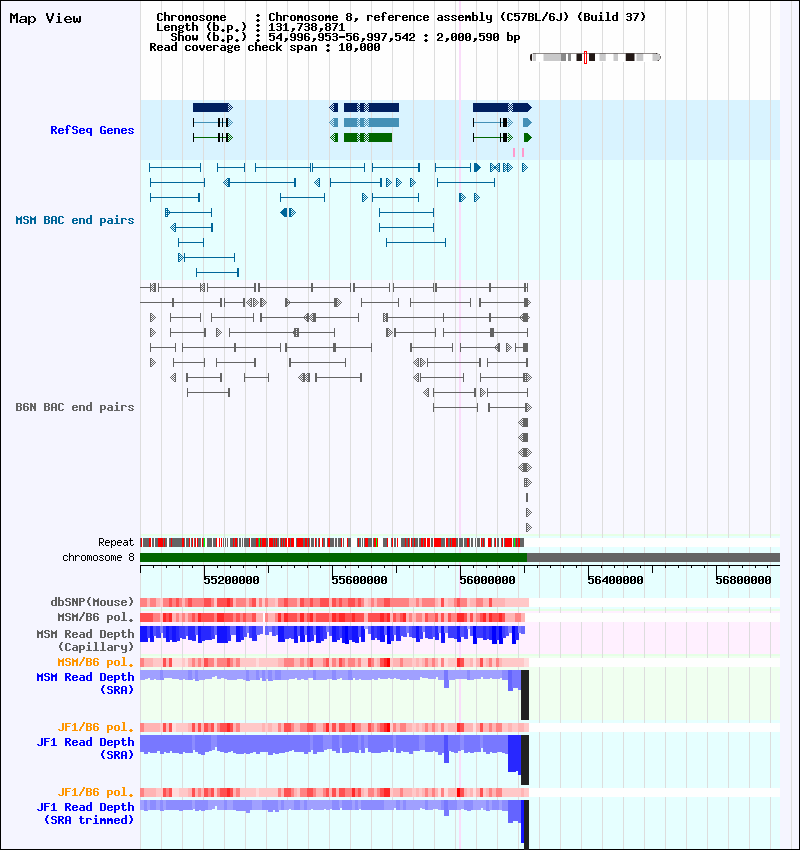This screenshot has width=800, height=850.
Task: Click the MSM Read Depth (Capillary) label
Action: [85, 640]
